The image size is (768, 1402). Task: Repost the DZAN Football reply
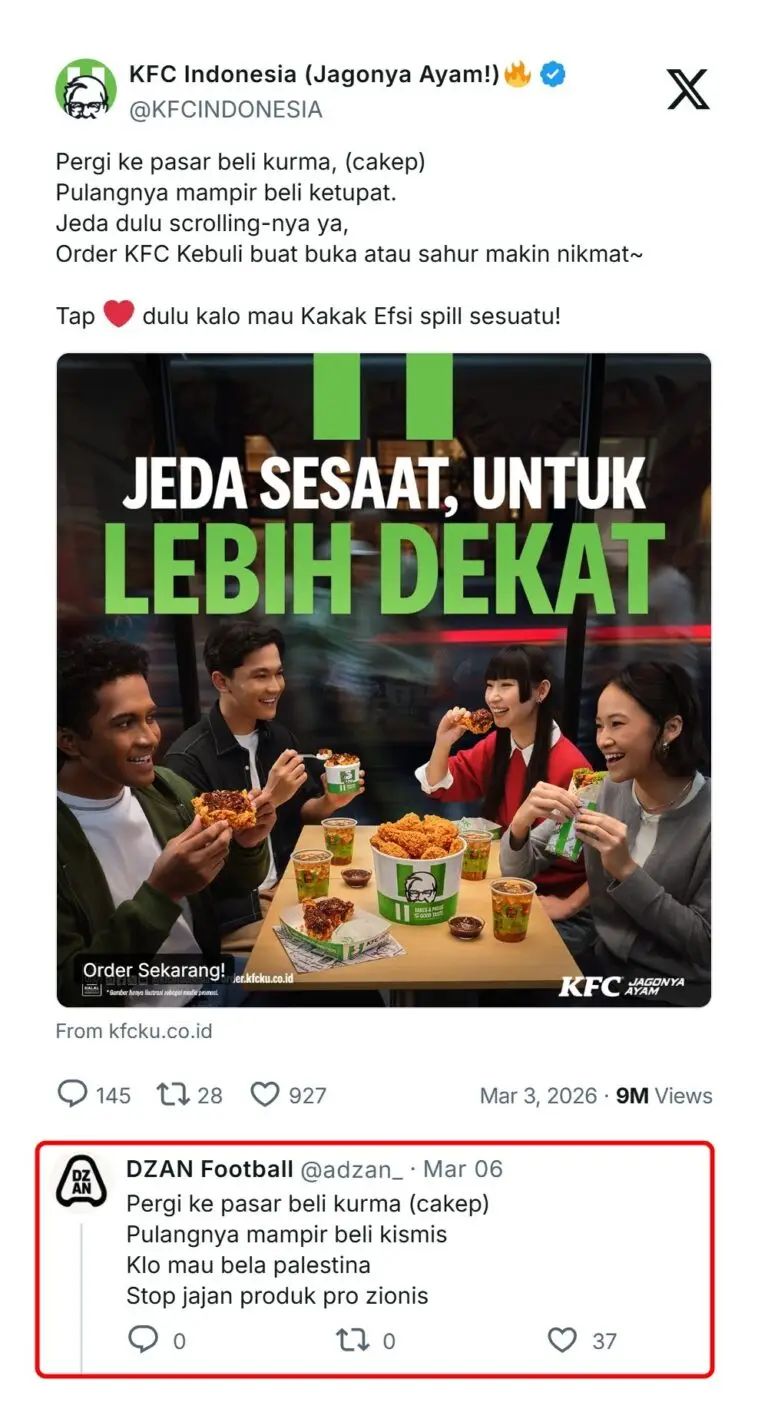point(353,1339)
